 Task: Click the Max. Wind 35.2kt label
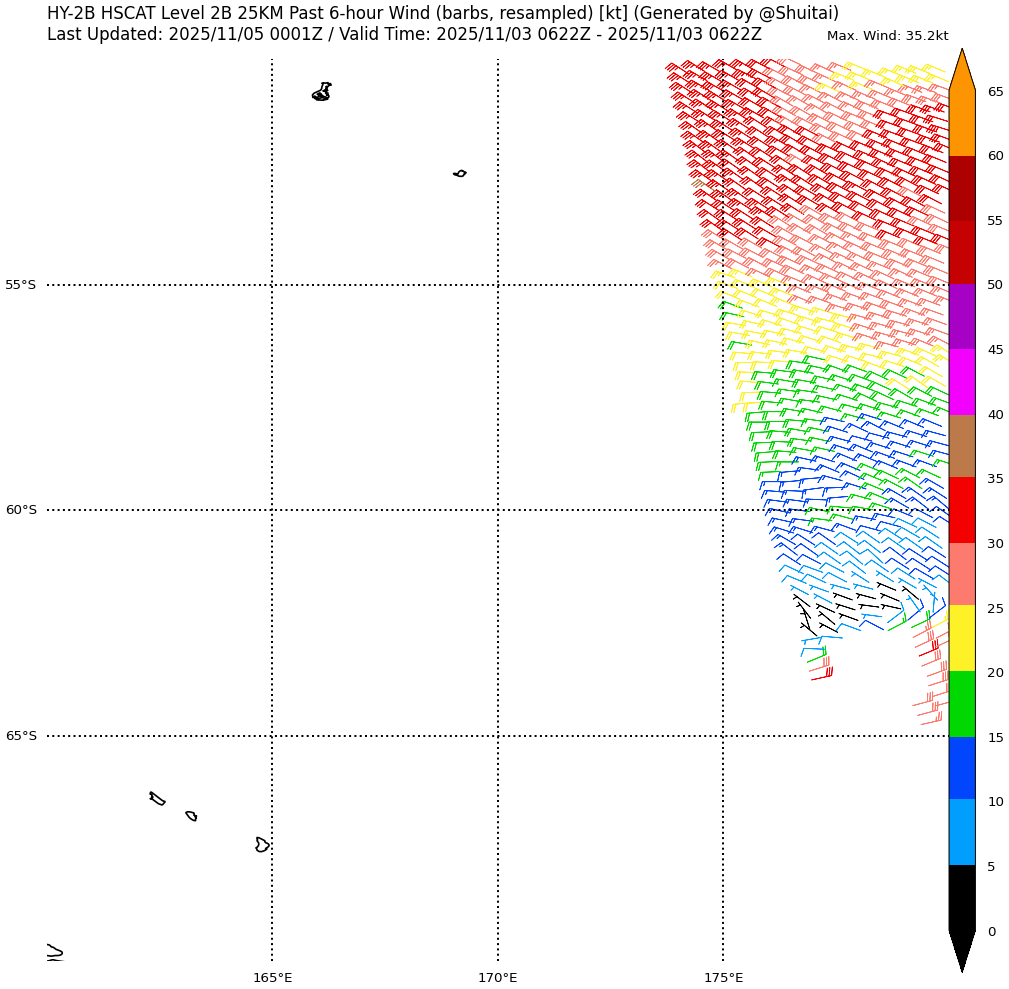pyautogui.click(x=887, y=36)
